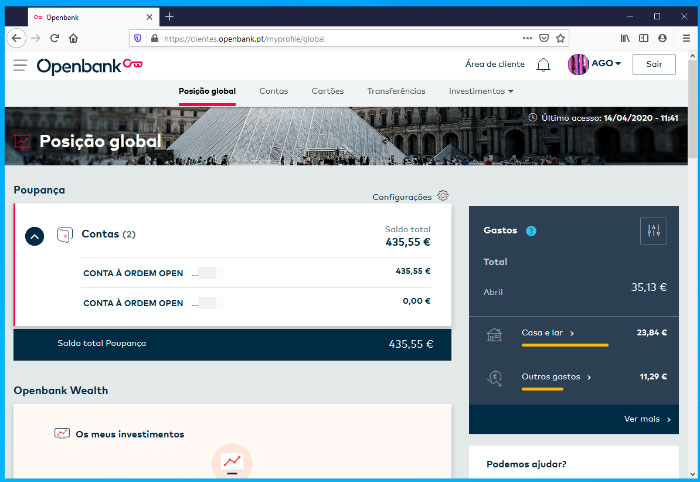Click the browser forward arrow
Viewport: 700px width, 482px height.
coord(36,38)
